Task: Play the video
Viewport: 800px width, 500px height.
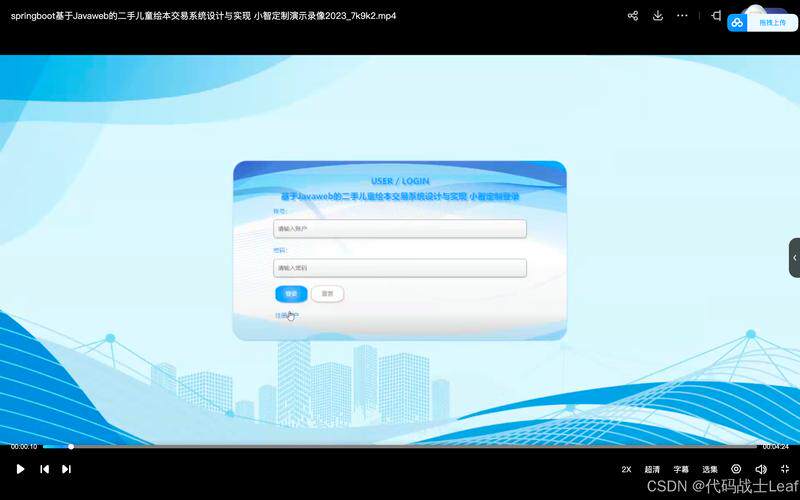Action: click(x=20, y=469)
